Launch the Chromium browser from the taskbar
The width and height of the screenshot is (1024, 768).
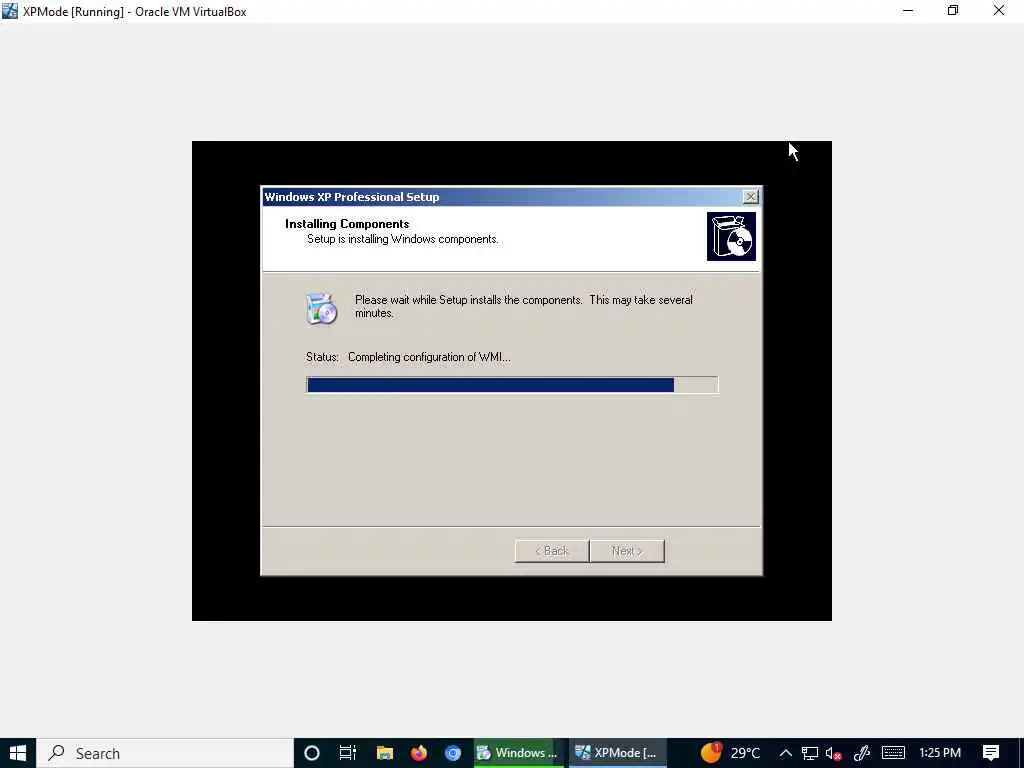point(453,753)
